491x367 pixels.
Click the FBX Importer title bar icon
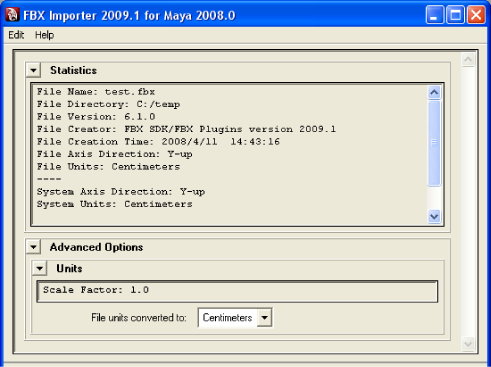point(12,15)
